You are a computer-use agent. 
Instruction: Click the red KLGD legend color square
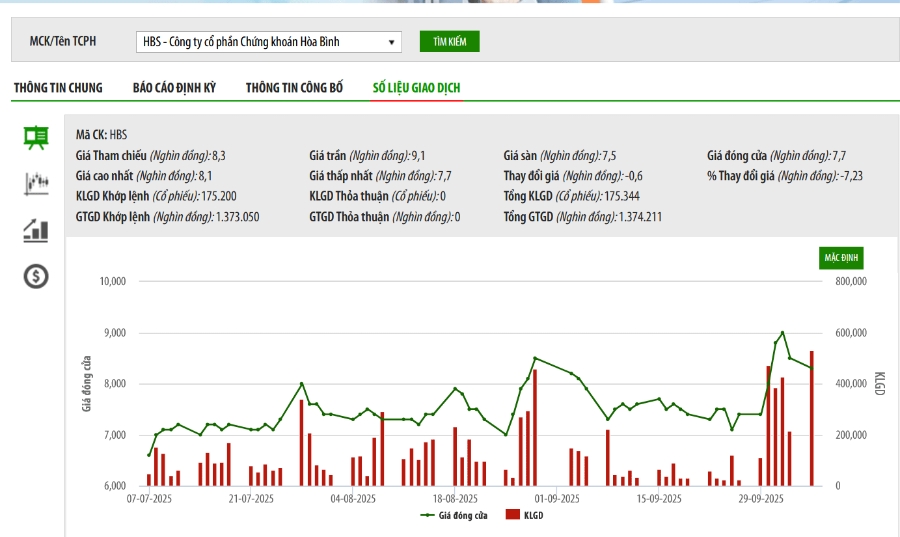click(512, 515)
